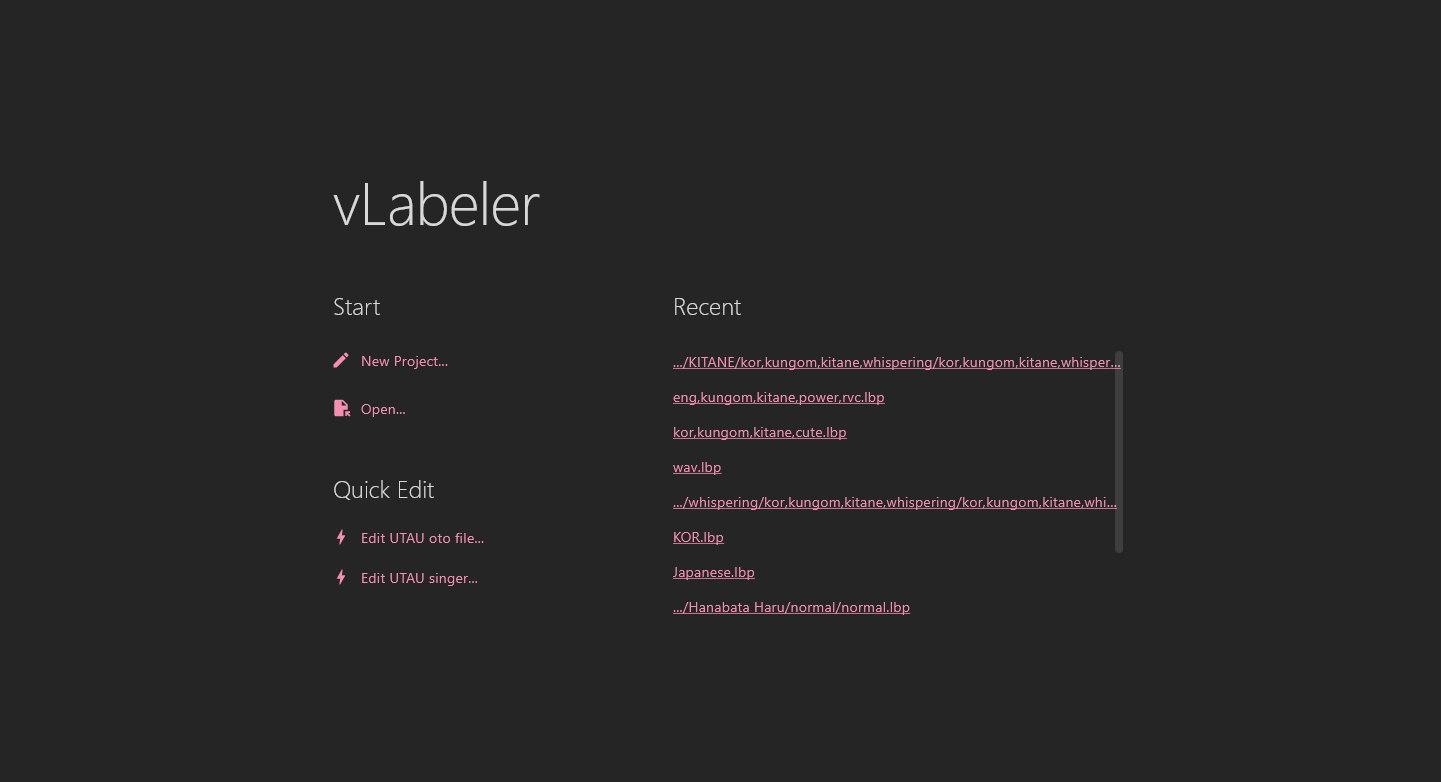Choose the Edit UTAU singer... label
1441x782 pixels.
coord(419,578)
